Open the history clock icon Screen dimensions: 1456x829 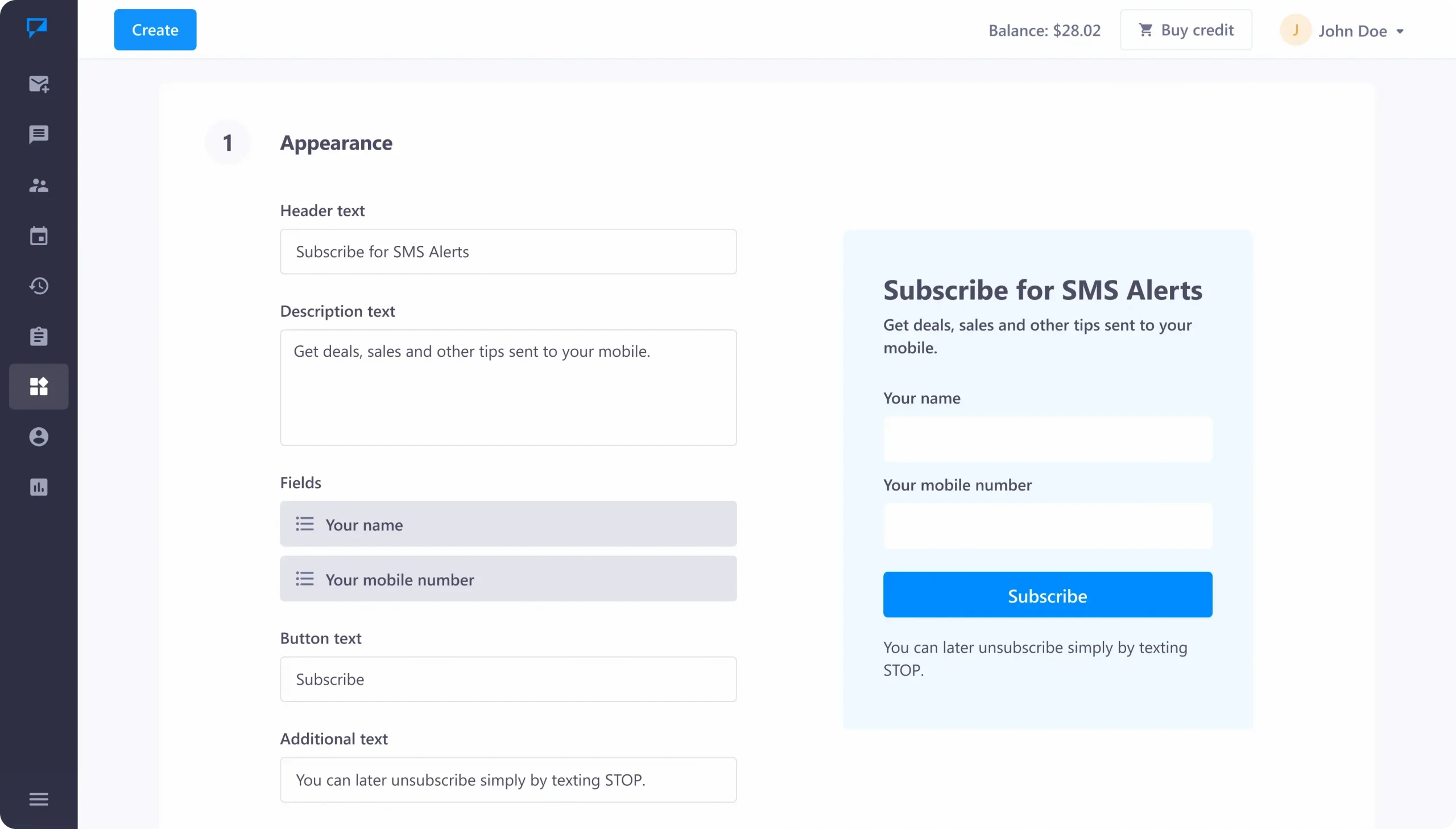pos(39,286)
